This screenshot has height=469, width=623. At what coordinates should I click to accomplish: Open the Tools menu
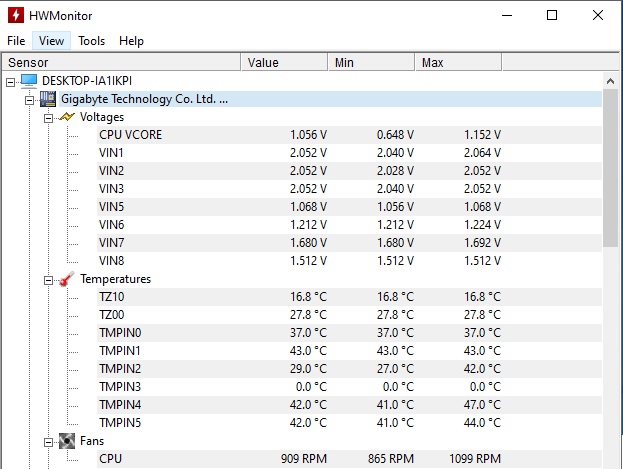tap(91, 41)
